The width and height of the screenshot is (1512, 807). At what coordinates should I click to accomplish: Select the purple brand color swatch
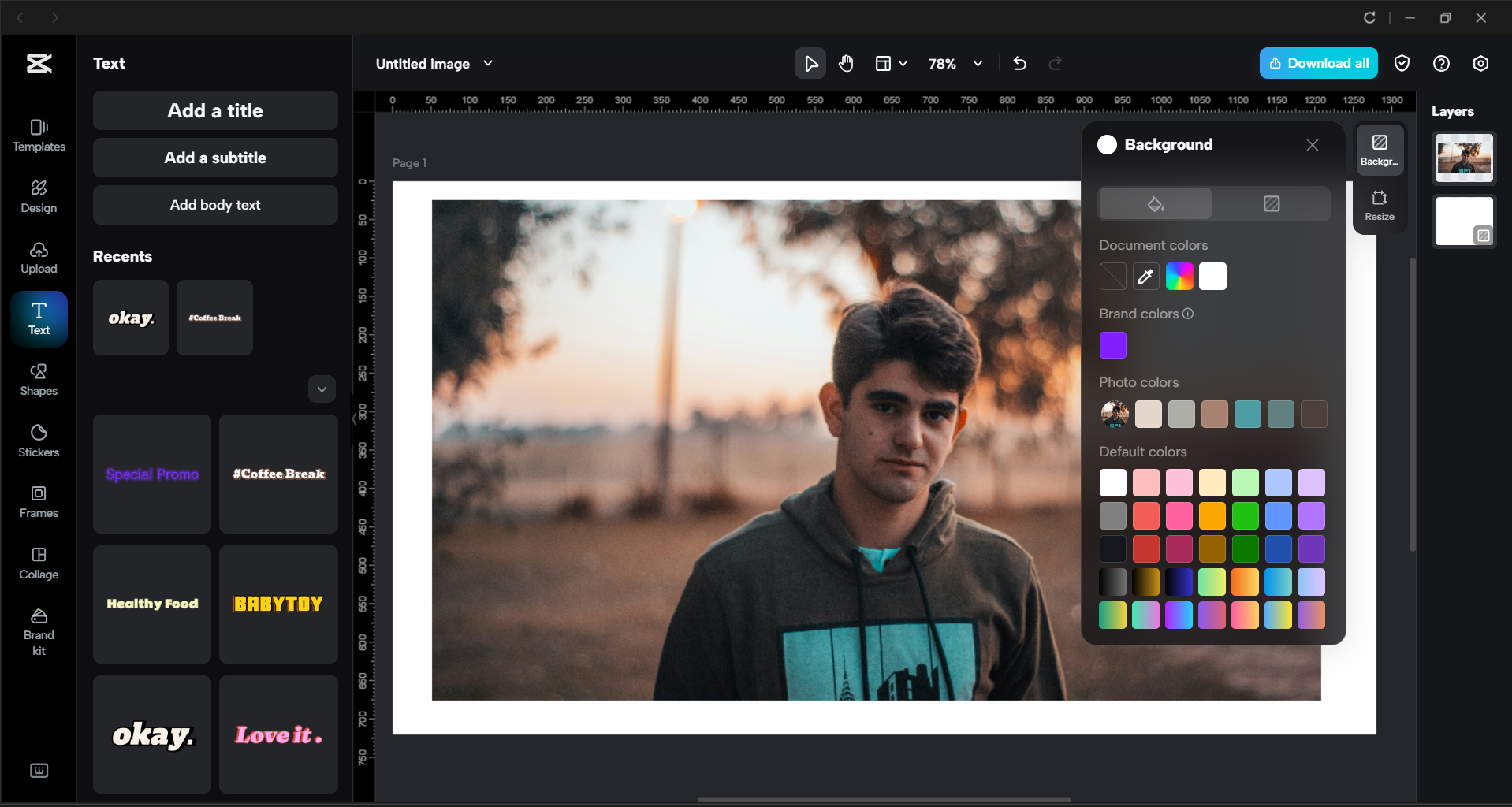pos(1112,344)
